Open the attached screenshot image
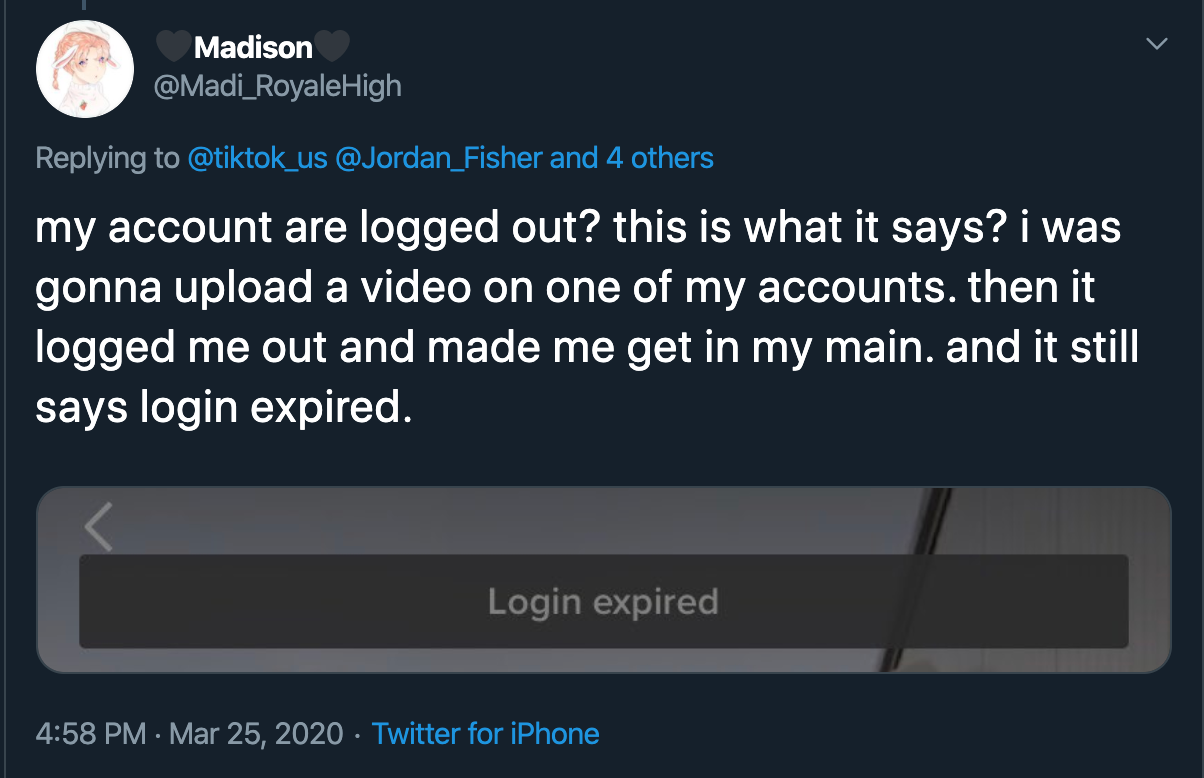Viewport: 1204px width, 778px height. [602, 580]
